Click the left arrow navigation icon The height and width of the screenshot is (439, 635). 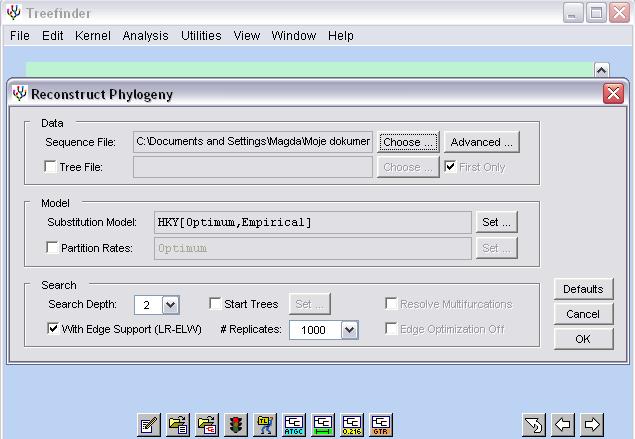coord(563,425)
